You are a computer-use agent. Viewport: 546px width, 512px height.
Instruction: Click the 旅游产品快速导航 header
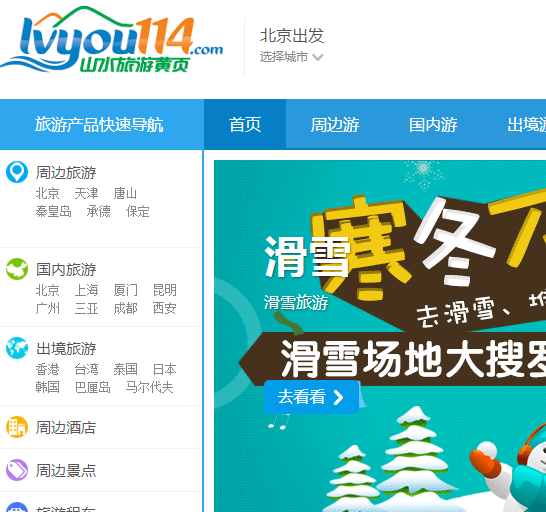coord(99,124)
